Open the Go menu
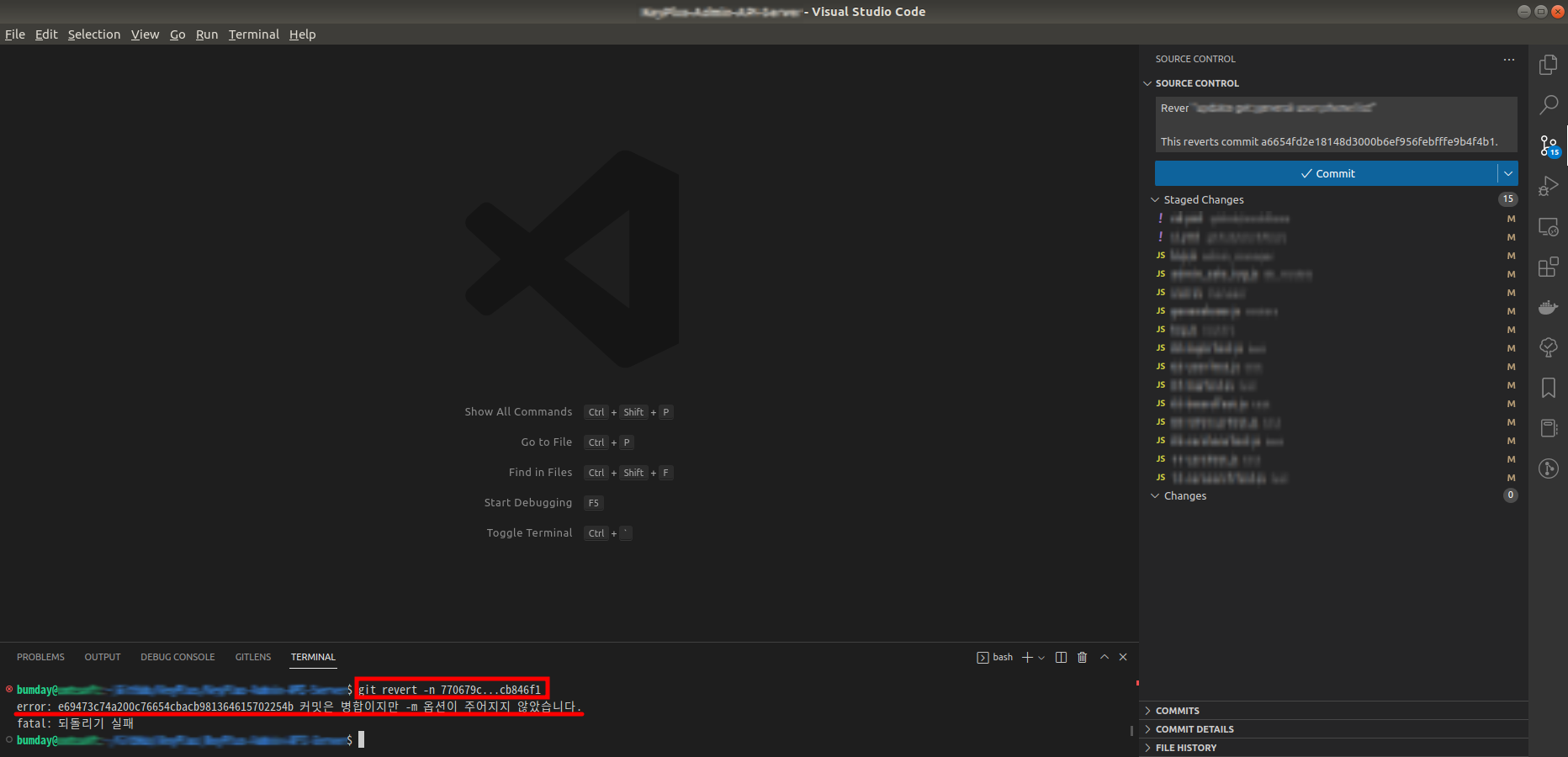1568x757 pixels. coord(177,34)
